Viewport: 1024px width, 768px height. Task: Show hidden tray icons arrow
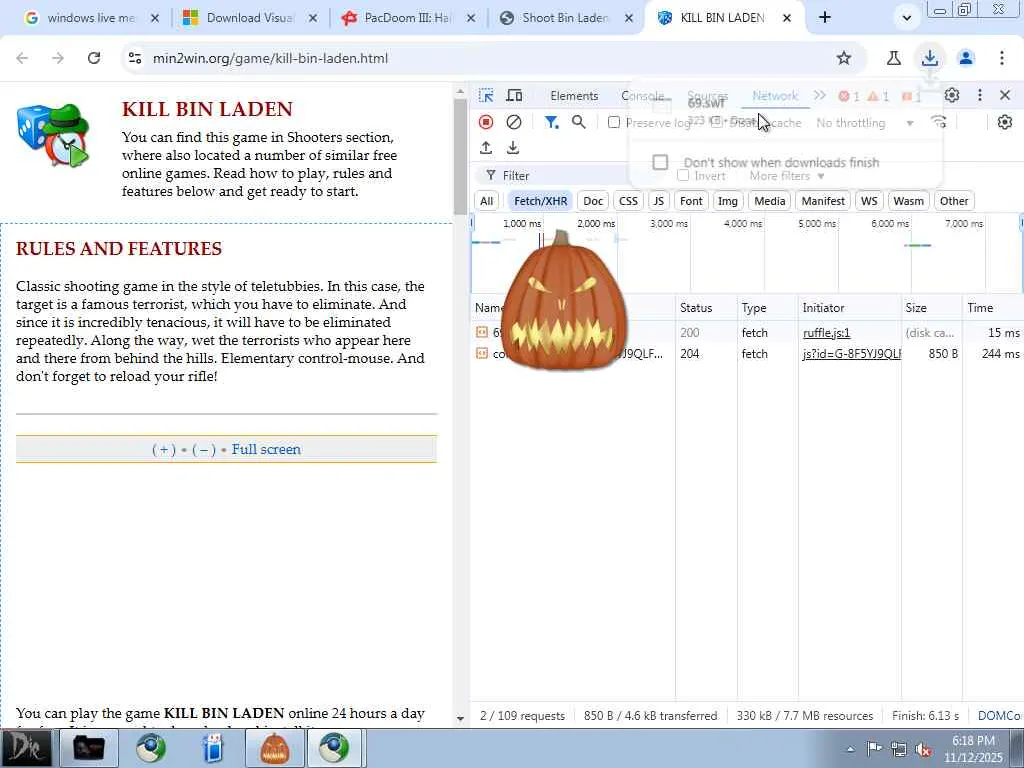pos(850,750)
